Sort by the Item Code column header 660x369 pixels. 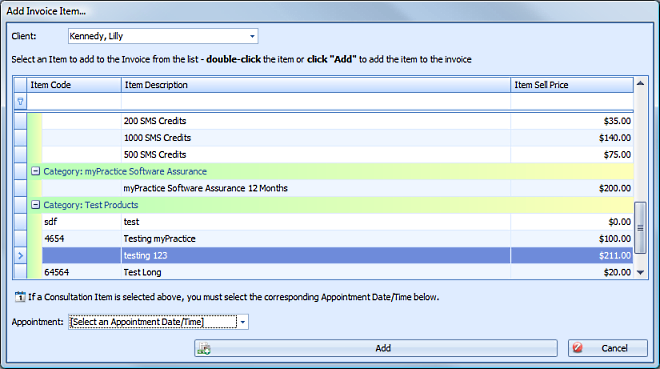[74, 85]
